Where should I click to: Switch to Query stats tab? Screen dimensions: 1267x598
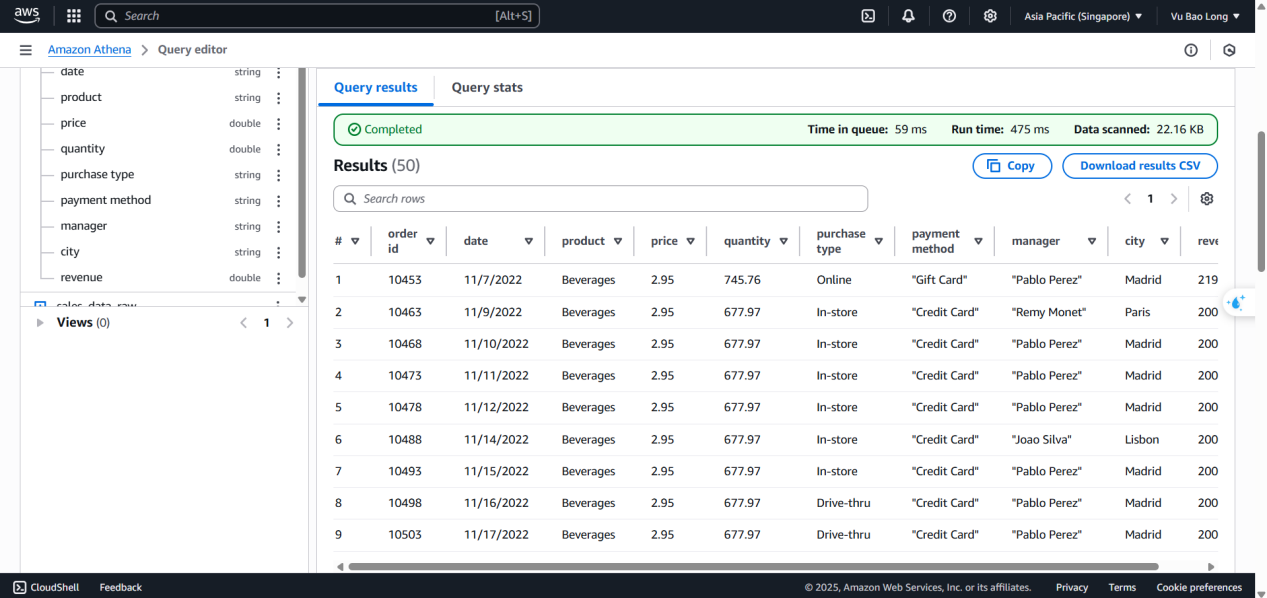pyautogui.click(x=487, y=88)
